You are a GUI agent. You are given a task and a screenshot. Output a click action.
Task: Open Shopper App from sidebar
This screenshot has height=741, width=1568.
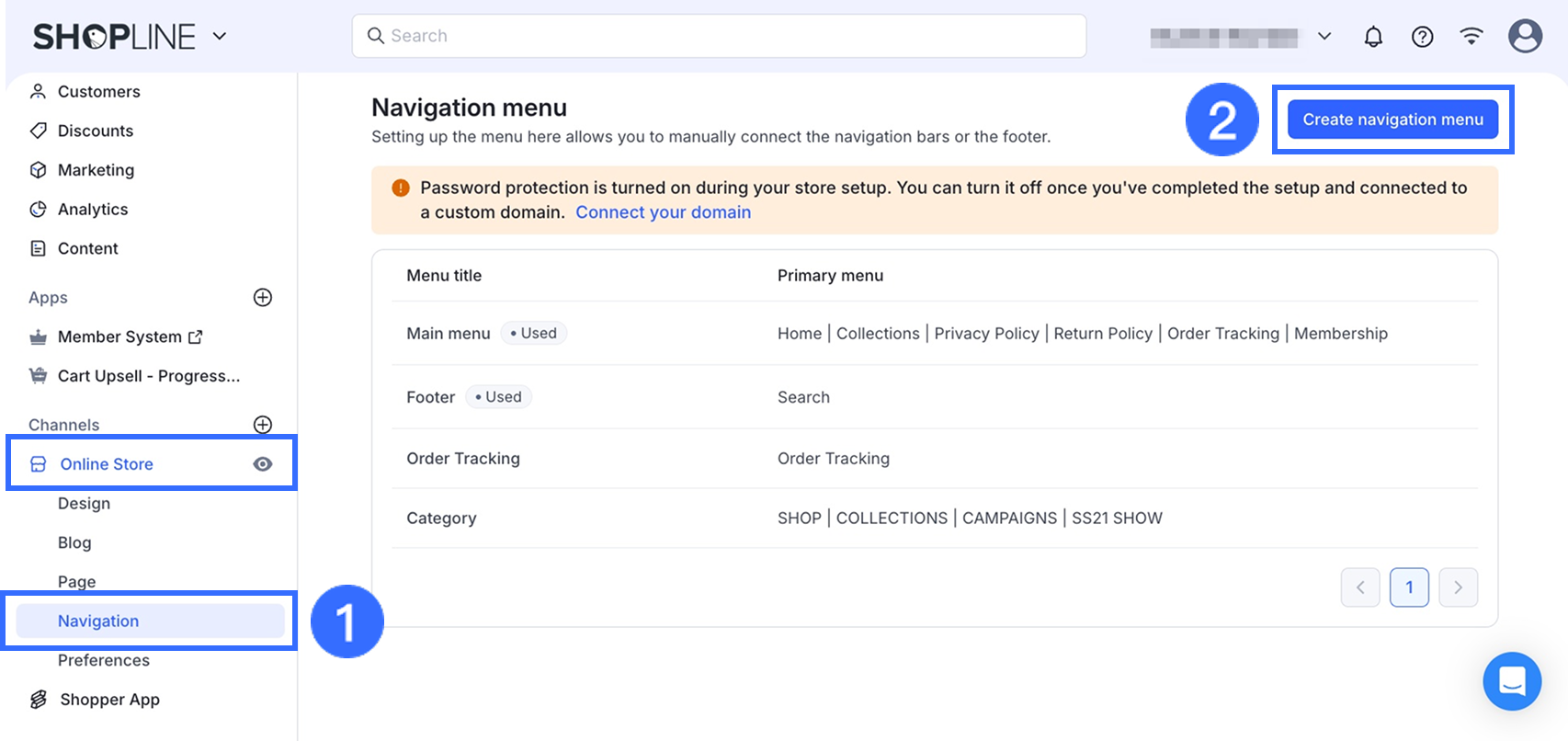tap(109, 700)
